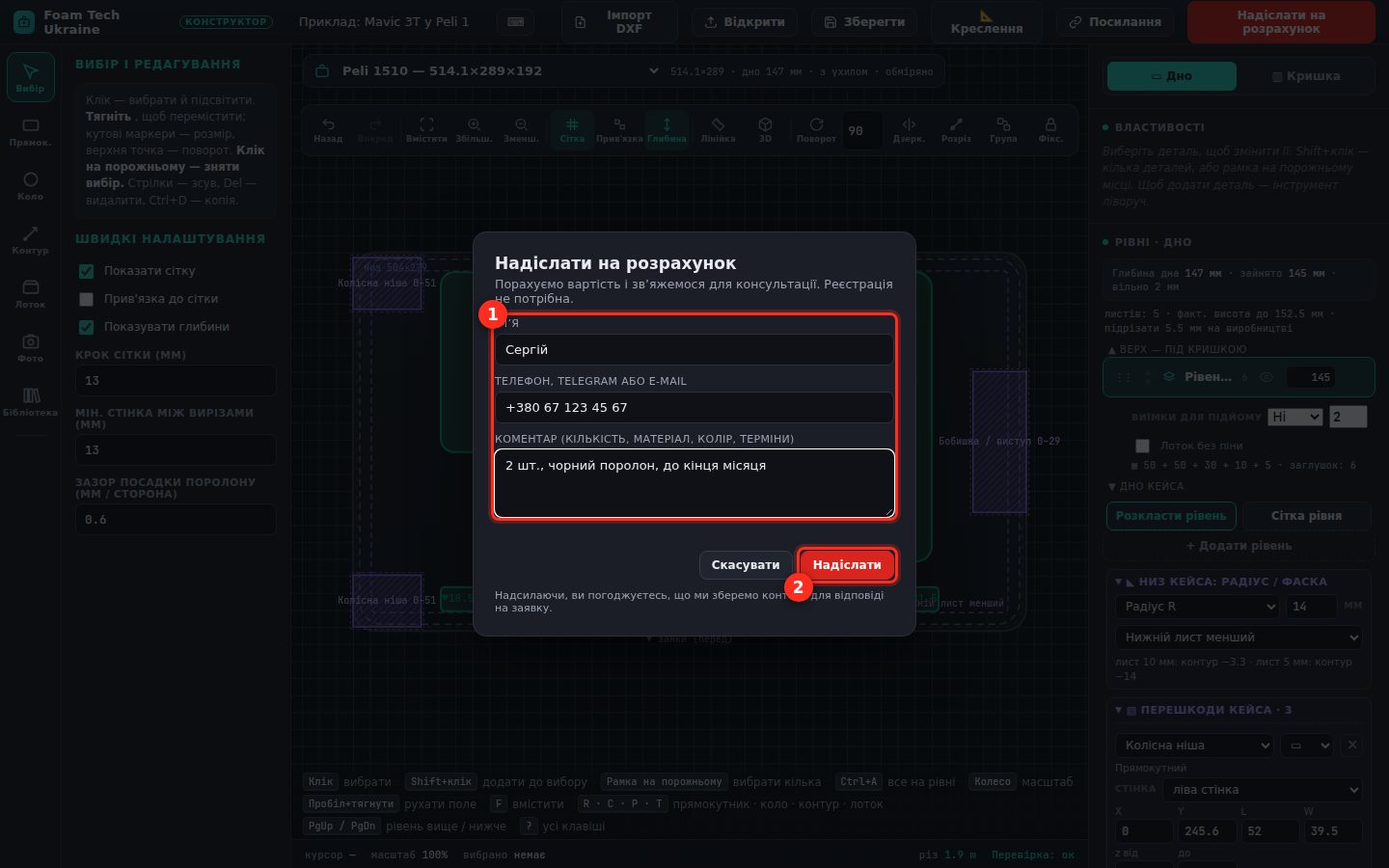Viewport: 1389px width, 868px height.
Task: Toggle the Показати сітку checkbox
Action: (x=86, y=271)
